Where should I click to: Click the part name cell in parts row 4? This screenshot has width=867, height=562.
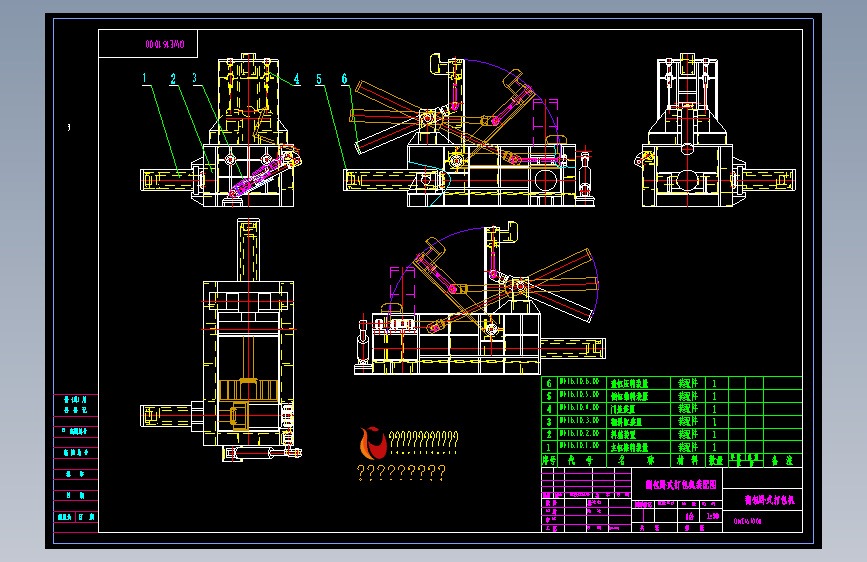(x=639, y=409)
